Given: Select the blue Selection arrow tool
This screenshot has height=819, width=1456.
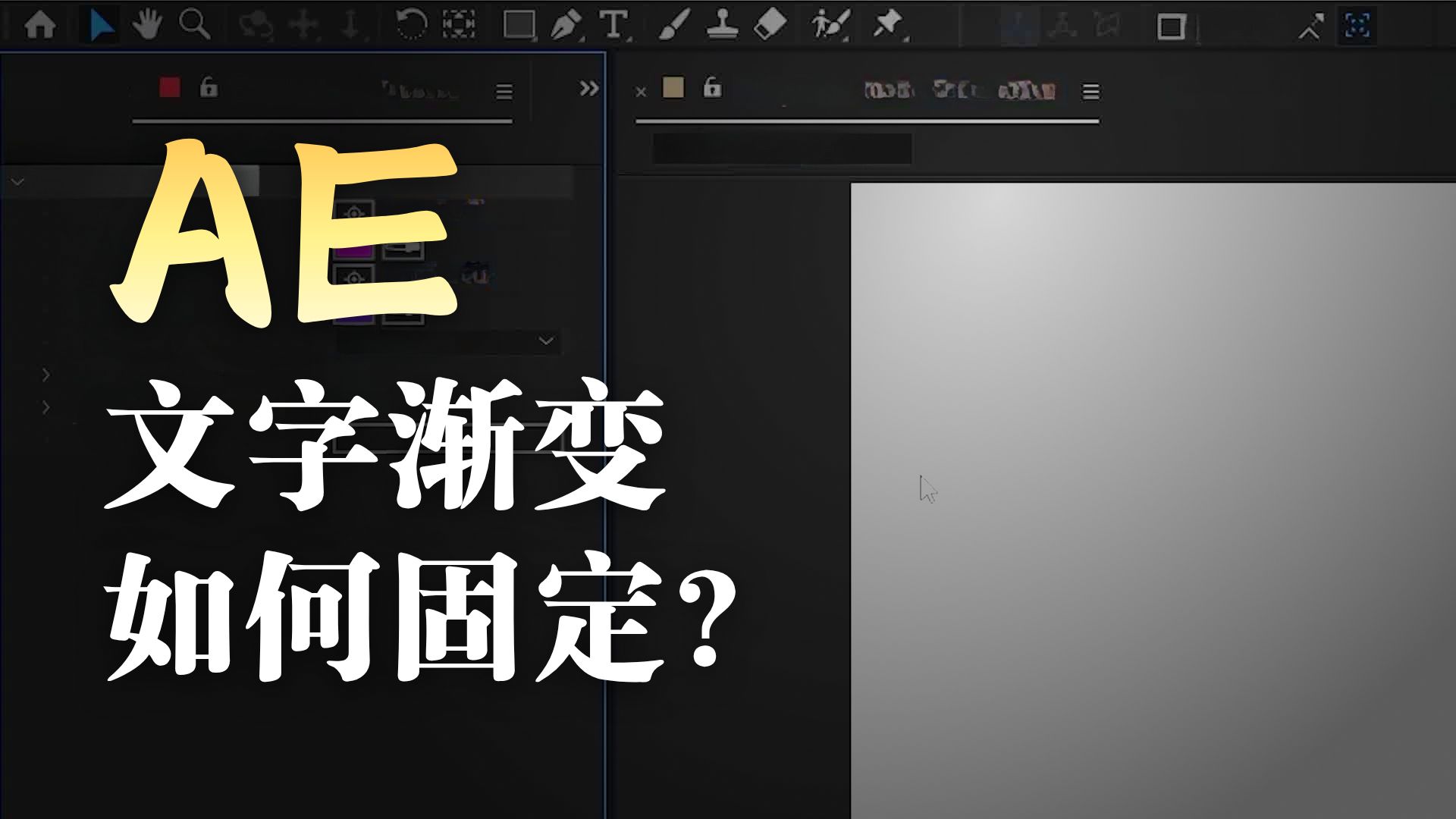Looking at the screenshot, I should click(x=101, y=26).
